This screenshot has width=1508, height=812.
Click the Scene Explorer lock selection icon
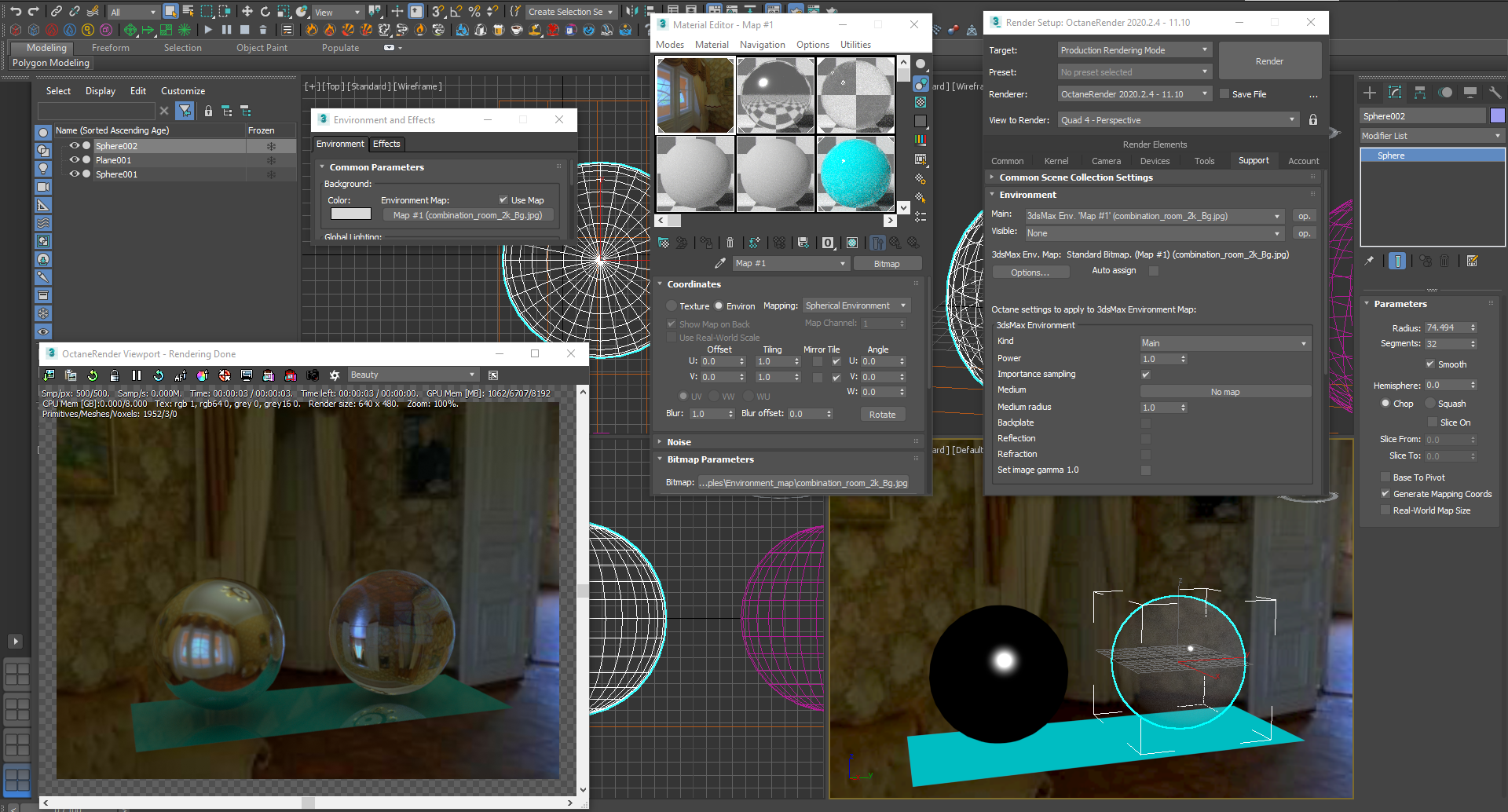point(208,111)
